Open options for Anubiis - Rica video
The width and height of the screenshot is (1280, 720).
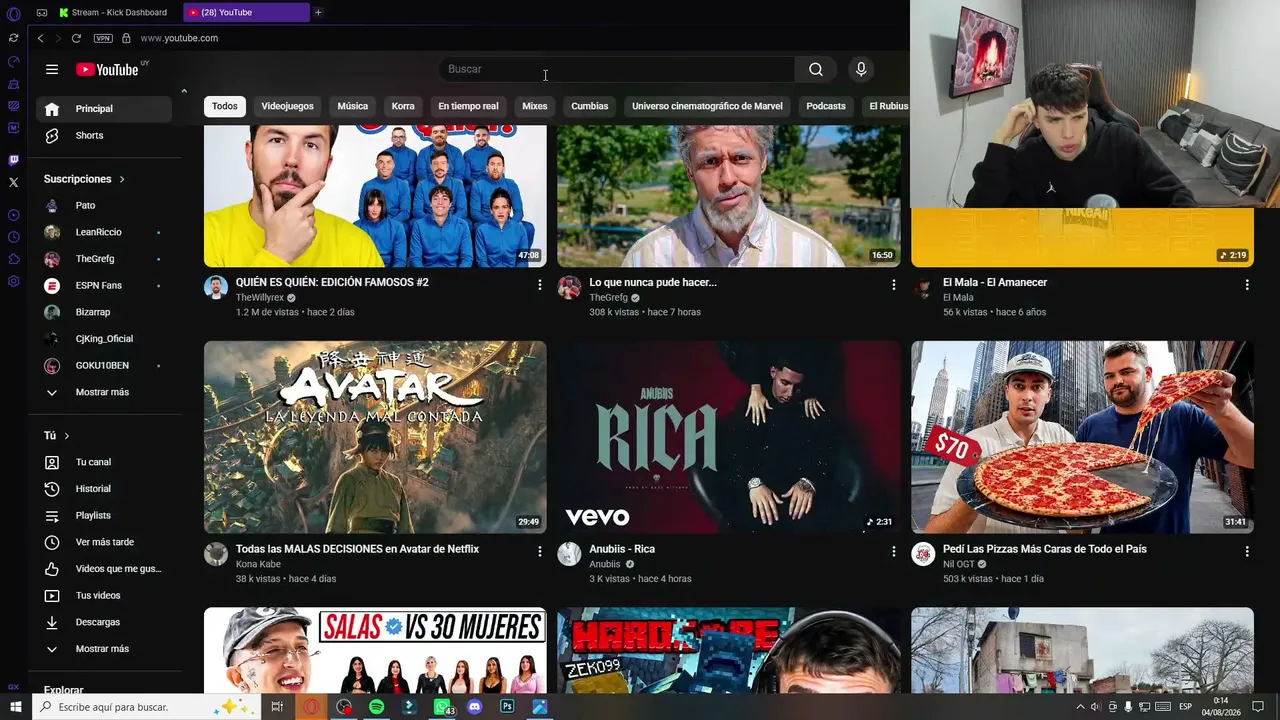pos(894,551)
